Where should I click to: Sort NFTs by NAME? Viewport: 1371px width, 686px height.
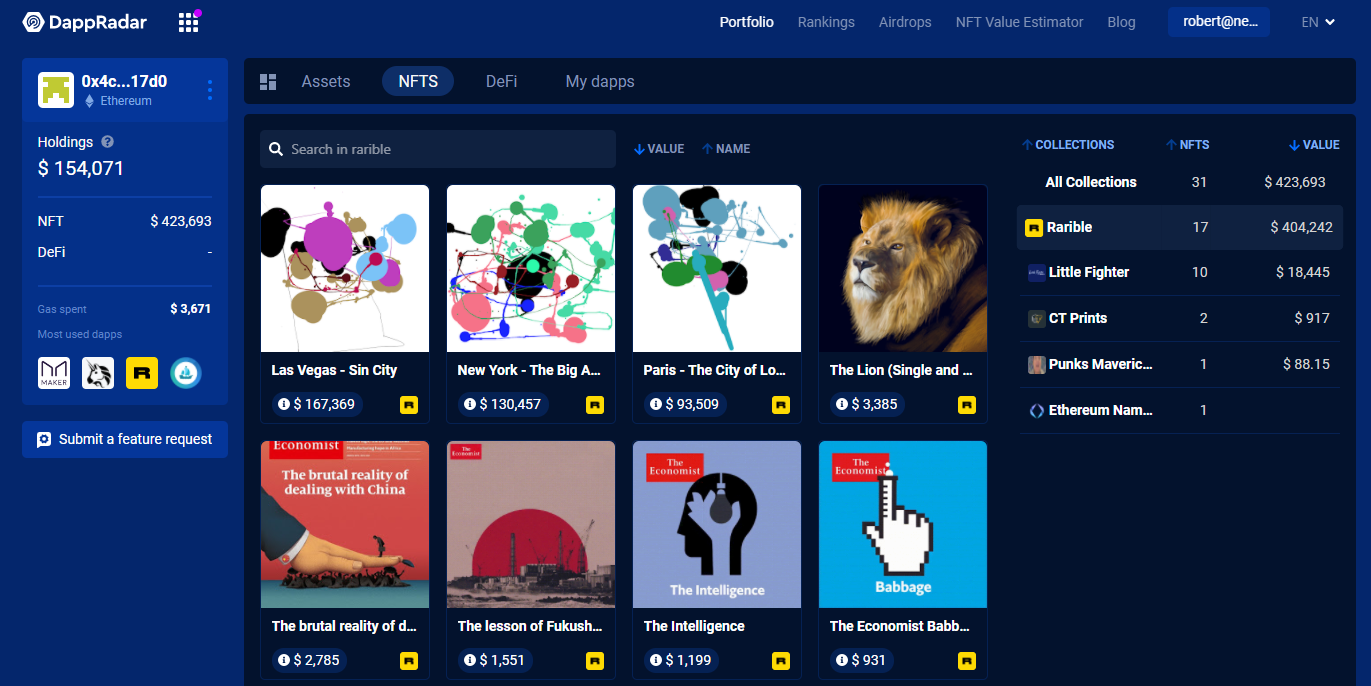726,149
